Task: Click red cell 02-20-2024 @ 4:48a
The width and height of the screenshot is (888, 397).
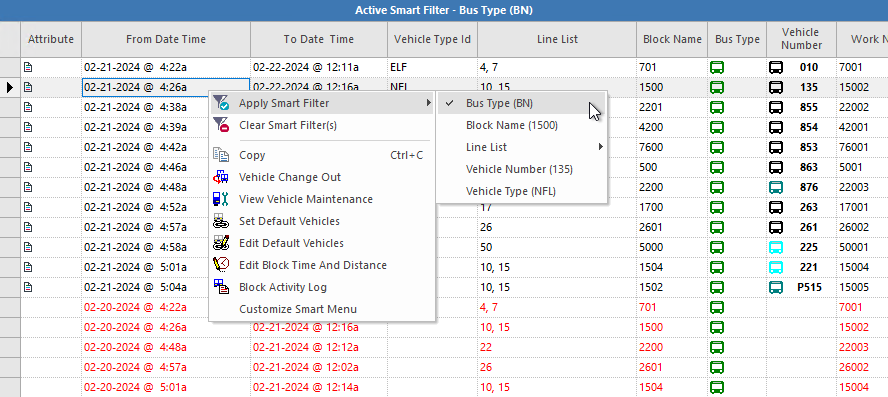Action: 166,347
